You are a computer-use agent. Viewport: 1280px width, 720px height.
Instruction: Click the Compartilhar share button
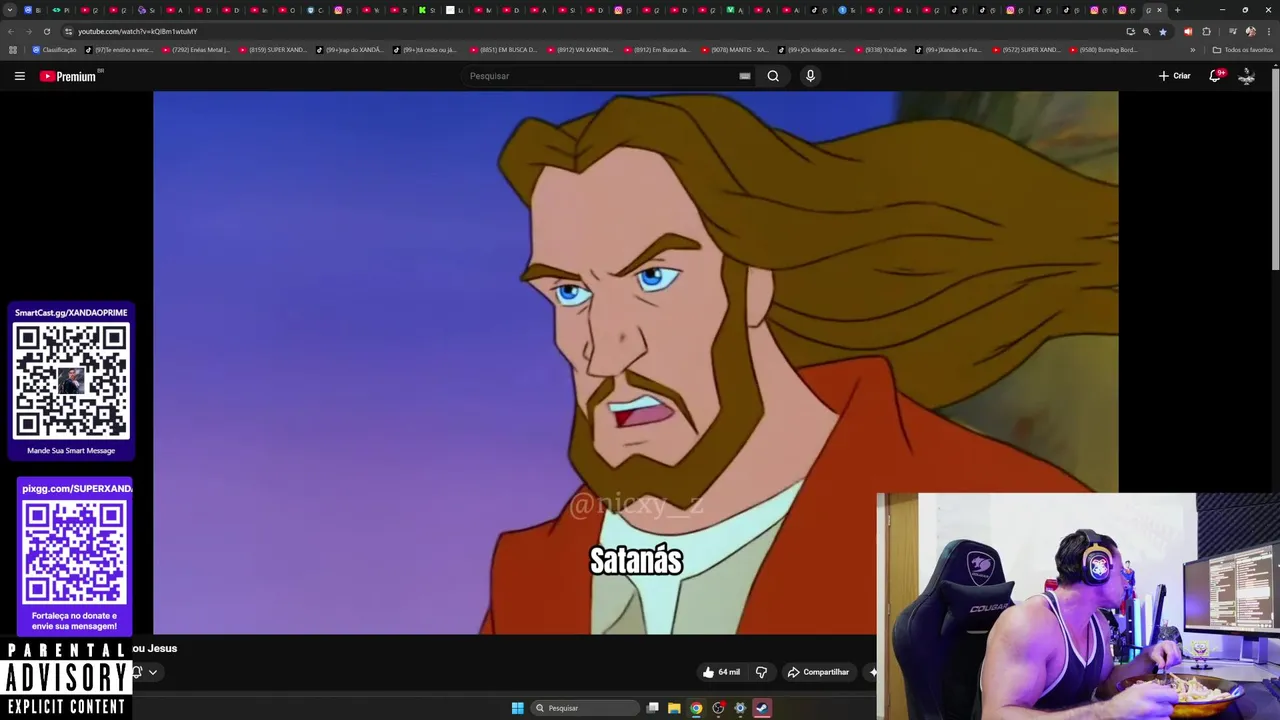[x=818, y=672]
